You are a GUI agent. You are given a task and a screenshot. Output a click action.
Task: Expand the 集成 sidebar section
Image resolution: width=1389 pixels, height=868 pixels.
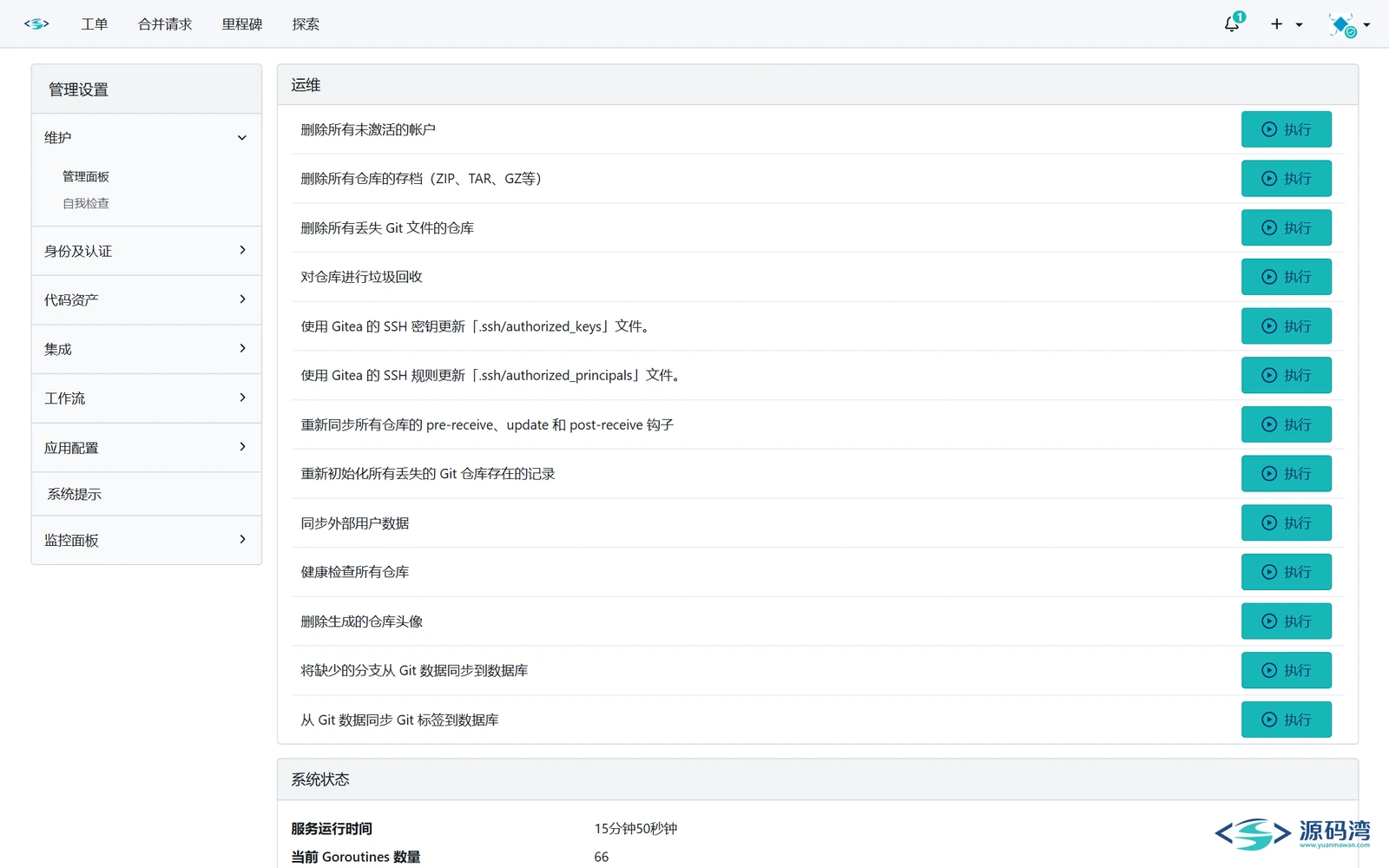tap(146, 349)
